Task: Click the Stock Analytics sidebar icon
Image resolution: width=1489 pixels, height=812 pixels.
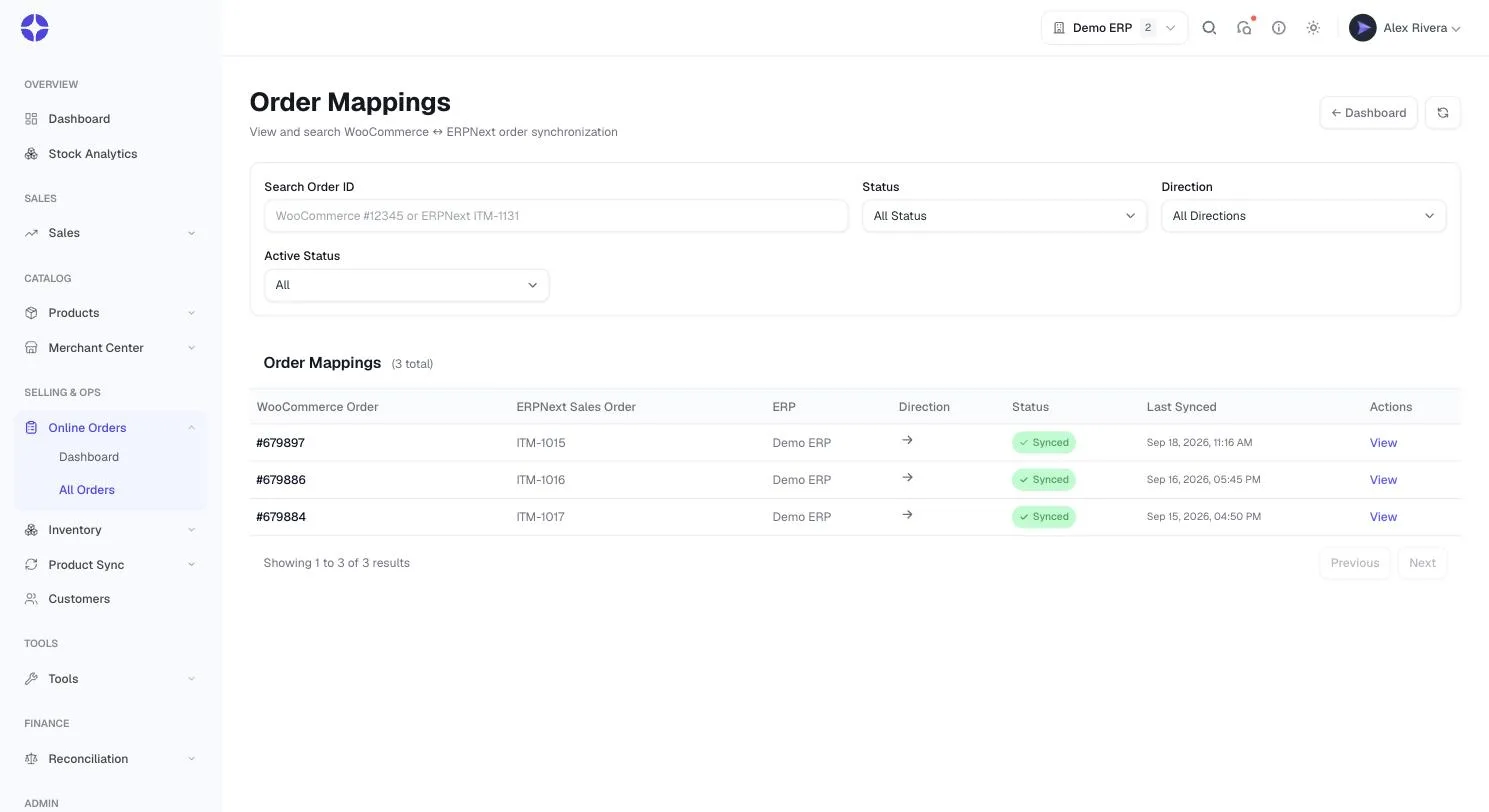Action: click(x=31, y=154)
